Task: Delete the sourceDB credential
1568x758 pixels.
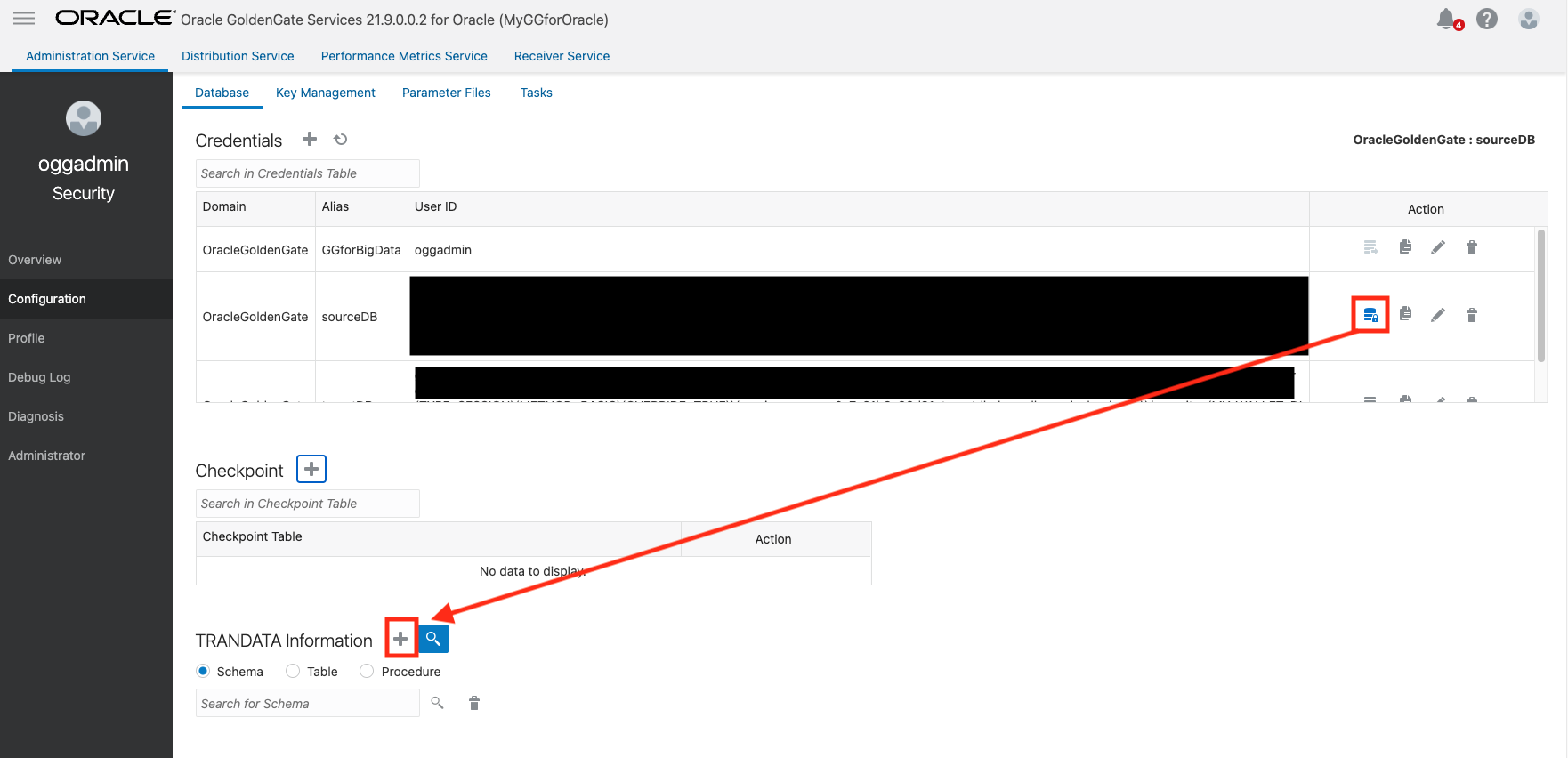Action: tap(1472, 315)
